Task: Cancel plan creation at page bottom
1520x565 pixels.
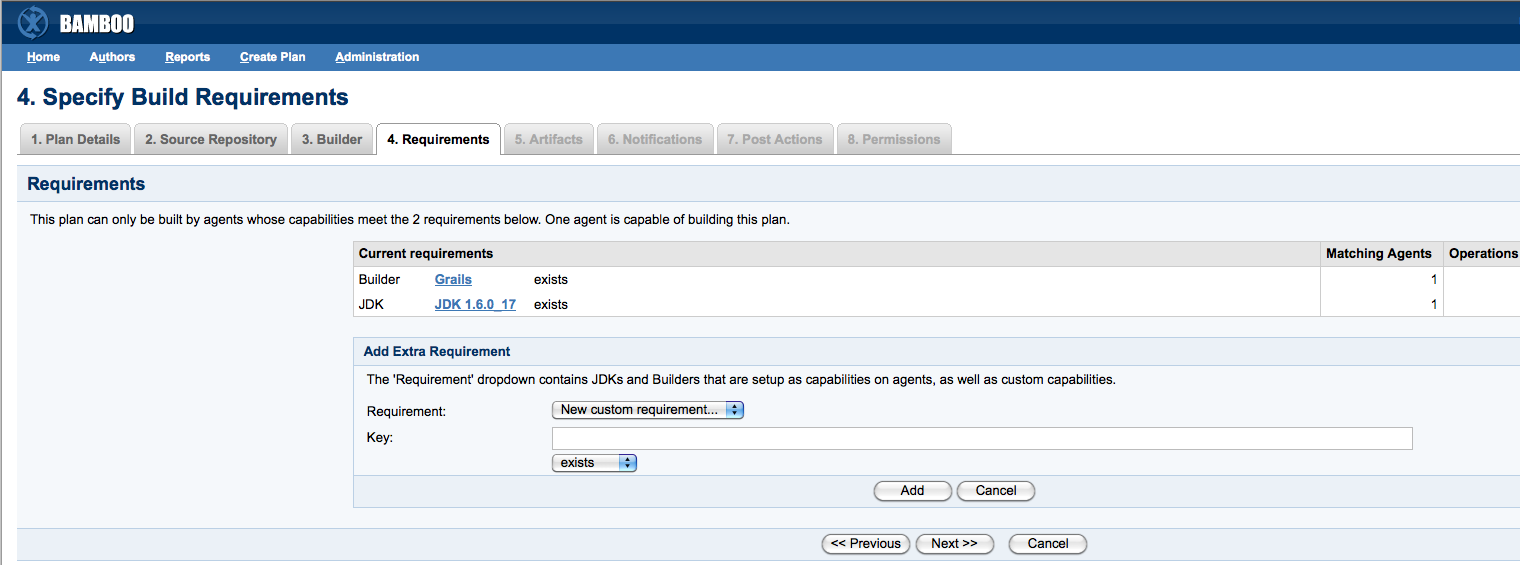Action: pos(1047,544)
